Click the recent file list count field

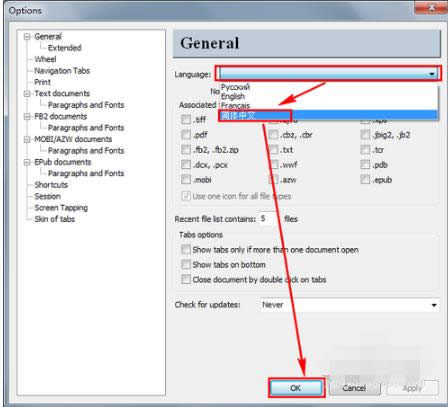(268, 219)
